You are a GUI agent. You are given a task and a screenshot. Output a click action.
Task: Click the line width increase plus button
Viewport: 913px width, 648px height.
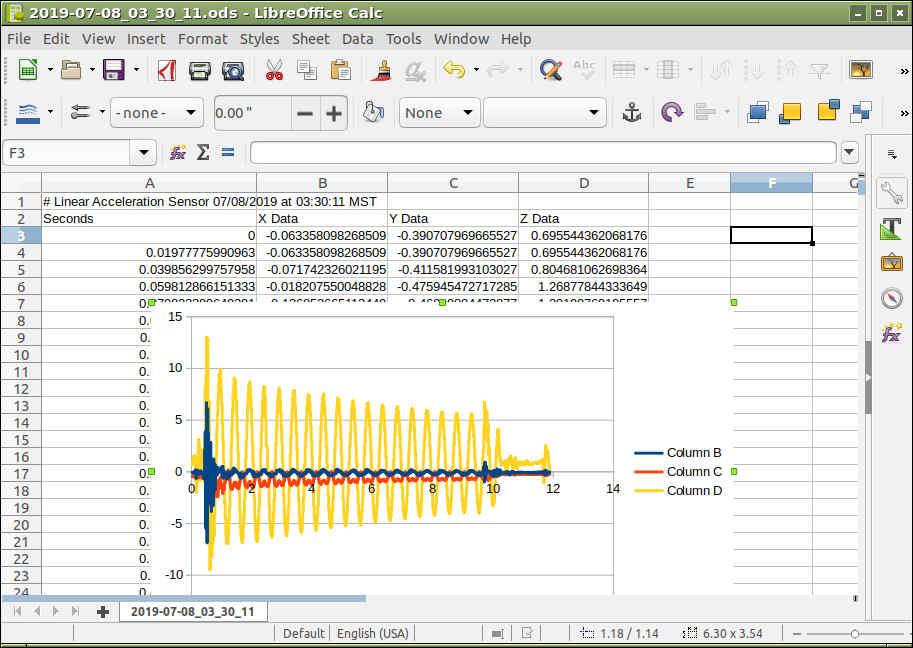333,113
